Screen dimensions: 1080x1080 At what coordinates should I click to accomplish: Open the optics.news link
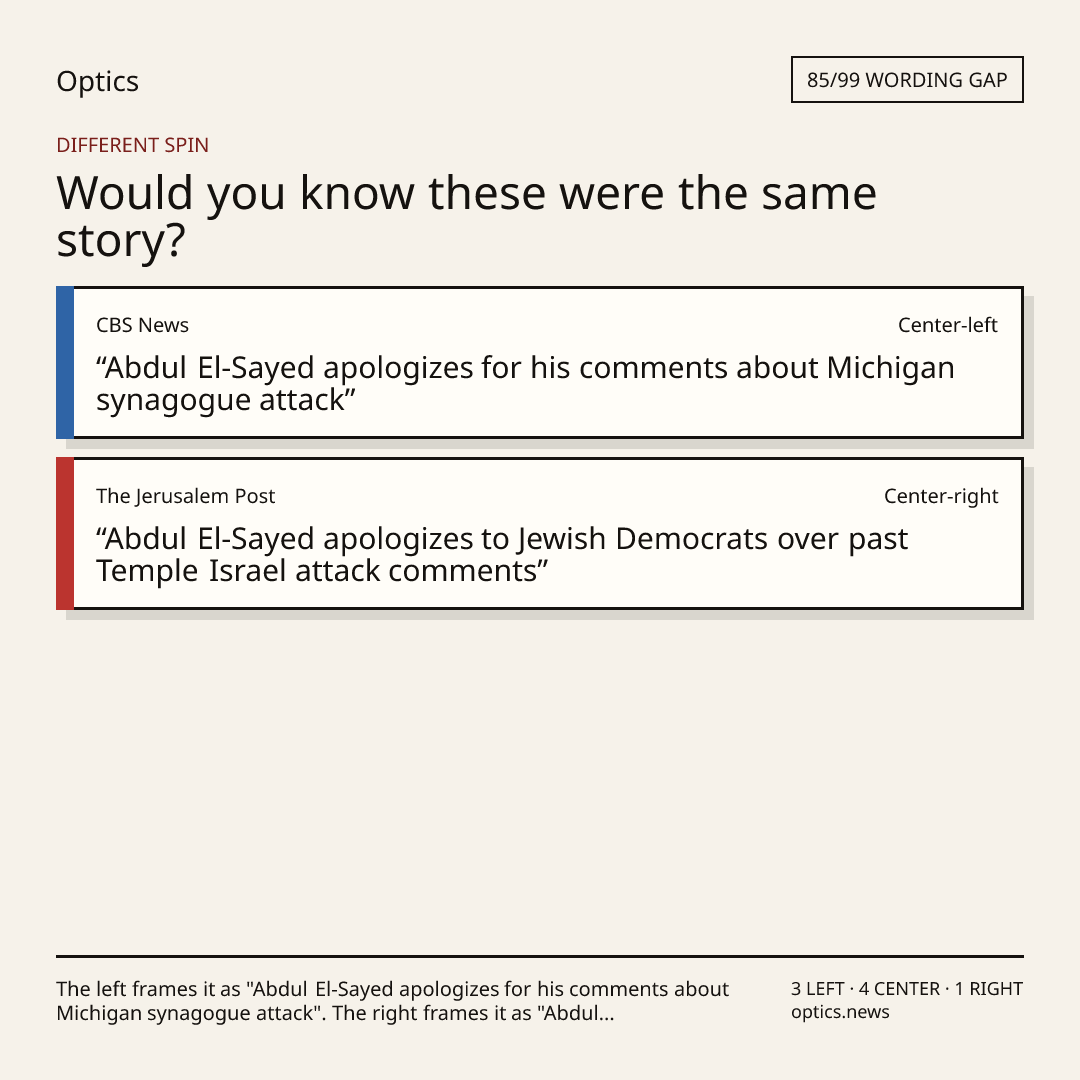pos(840,1012)
